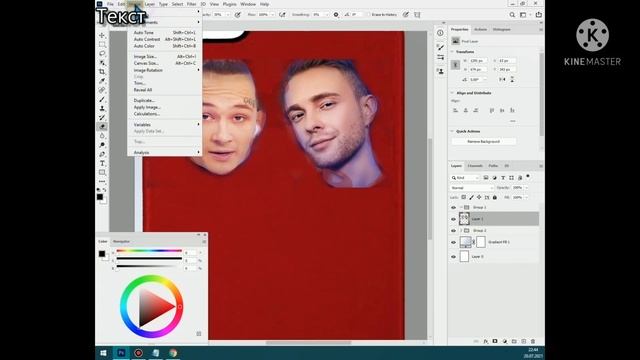This screenshot has height=360, width=640.
Task: Click the Remove Background button
Action: tap(484, 142)
